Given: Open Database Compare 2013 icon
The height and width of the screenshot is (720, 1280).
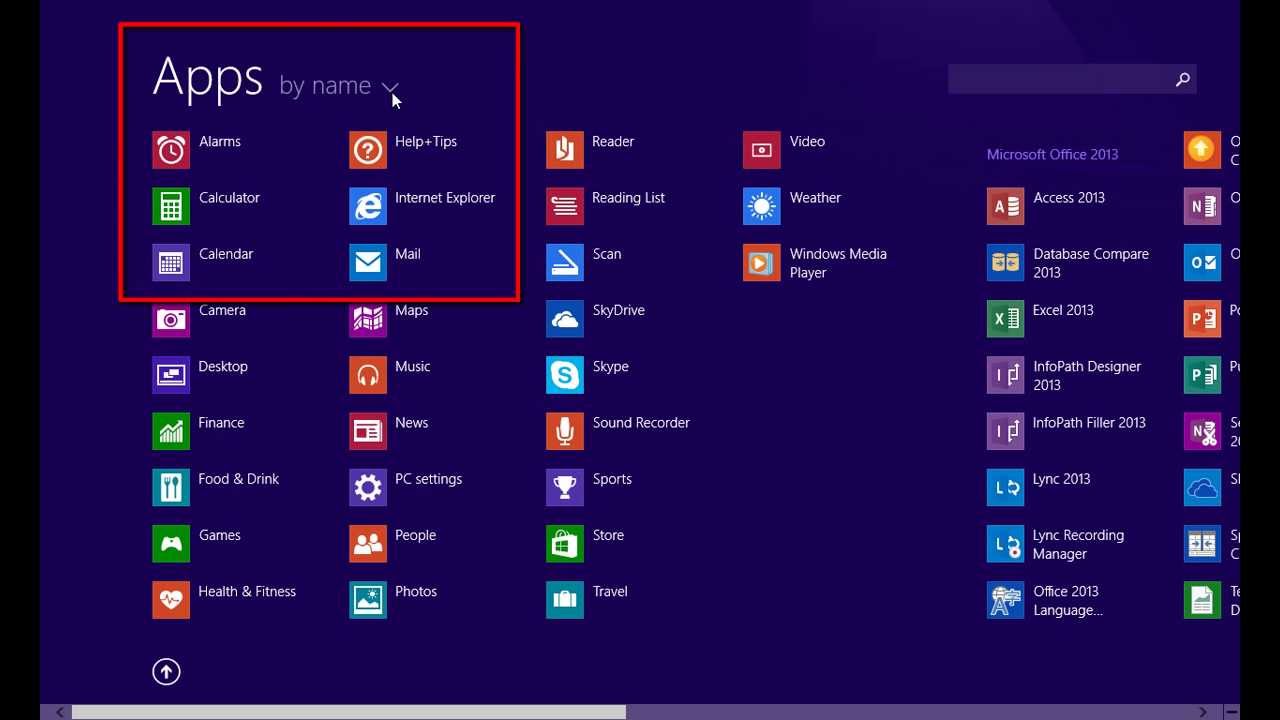Looking at the screenshot, I should (1005, 263).
